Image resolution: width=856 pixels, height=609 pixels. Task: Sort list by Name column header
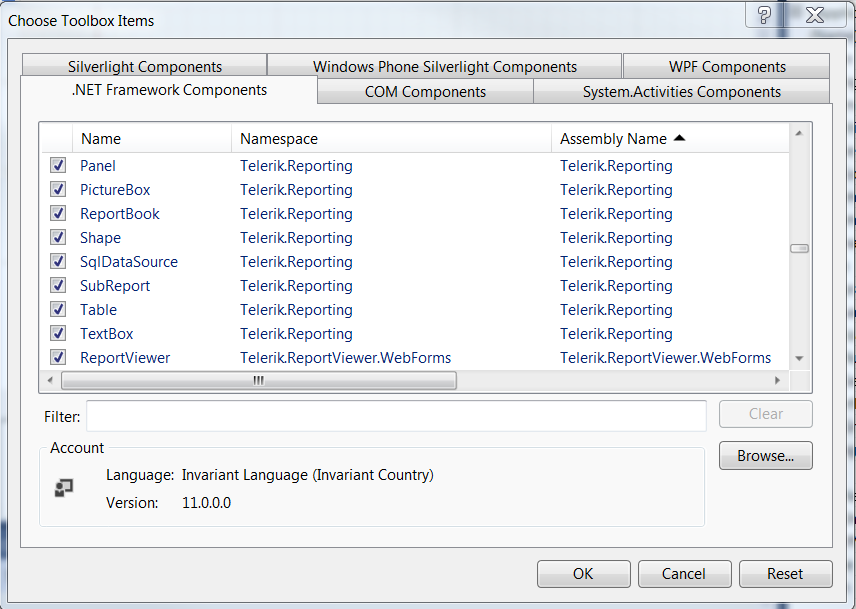coord(150,139)
